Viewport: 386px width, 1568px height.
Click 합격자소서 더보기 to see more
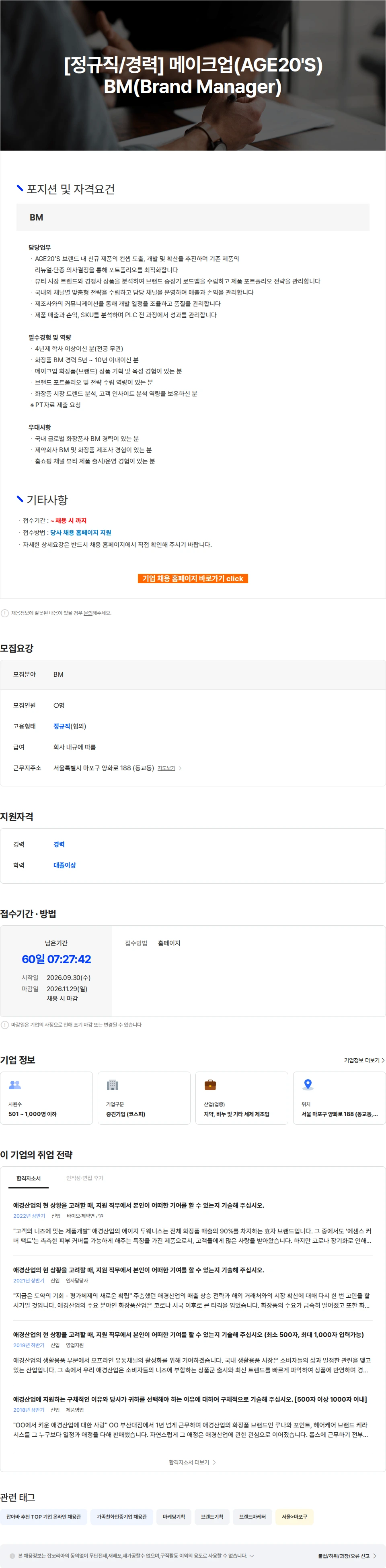(x=193, y=1462)
